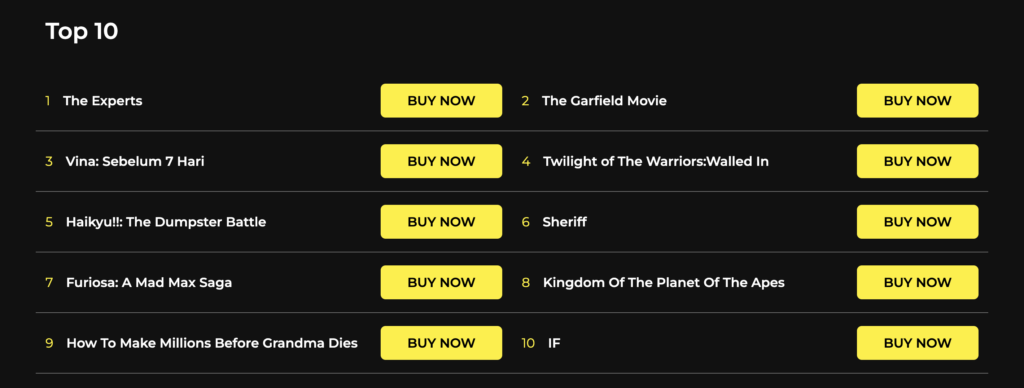The width and height of the screenshot is (1024, 388).
Task: Open The Experts movie title
Action: (103, 101)
